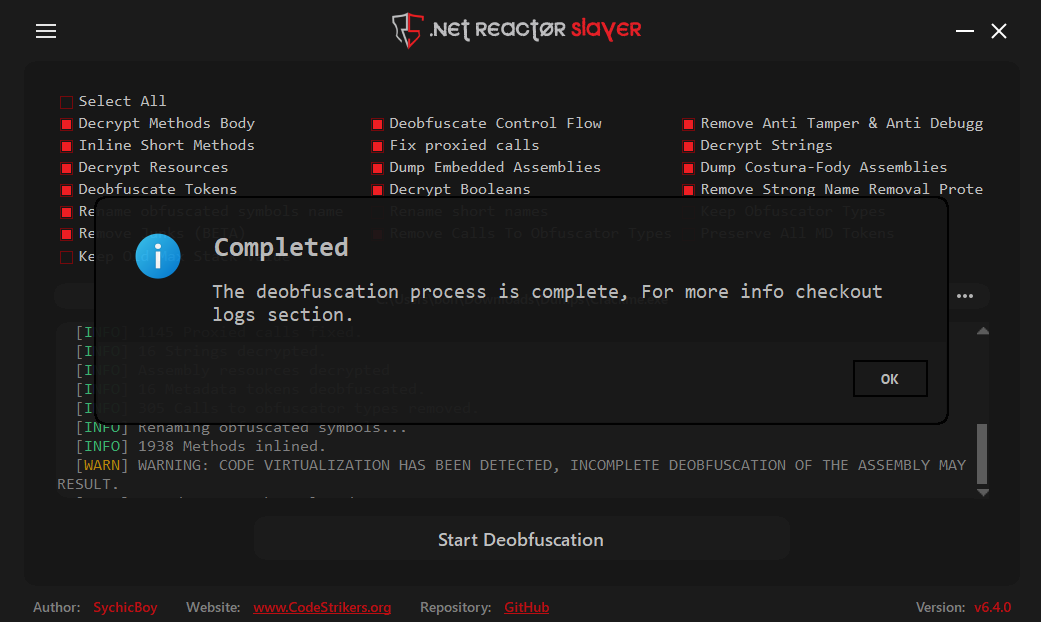Image resolution: width=1041 pixels, height=622 pixels.
Task: Click the SychicBoy author link
Action: [125, 607]
